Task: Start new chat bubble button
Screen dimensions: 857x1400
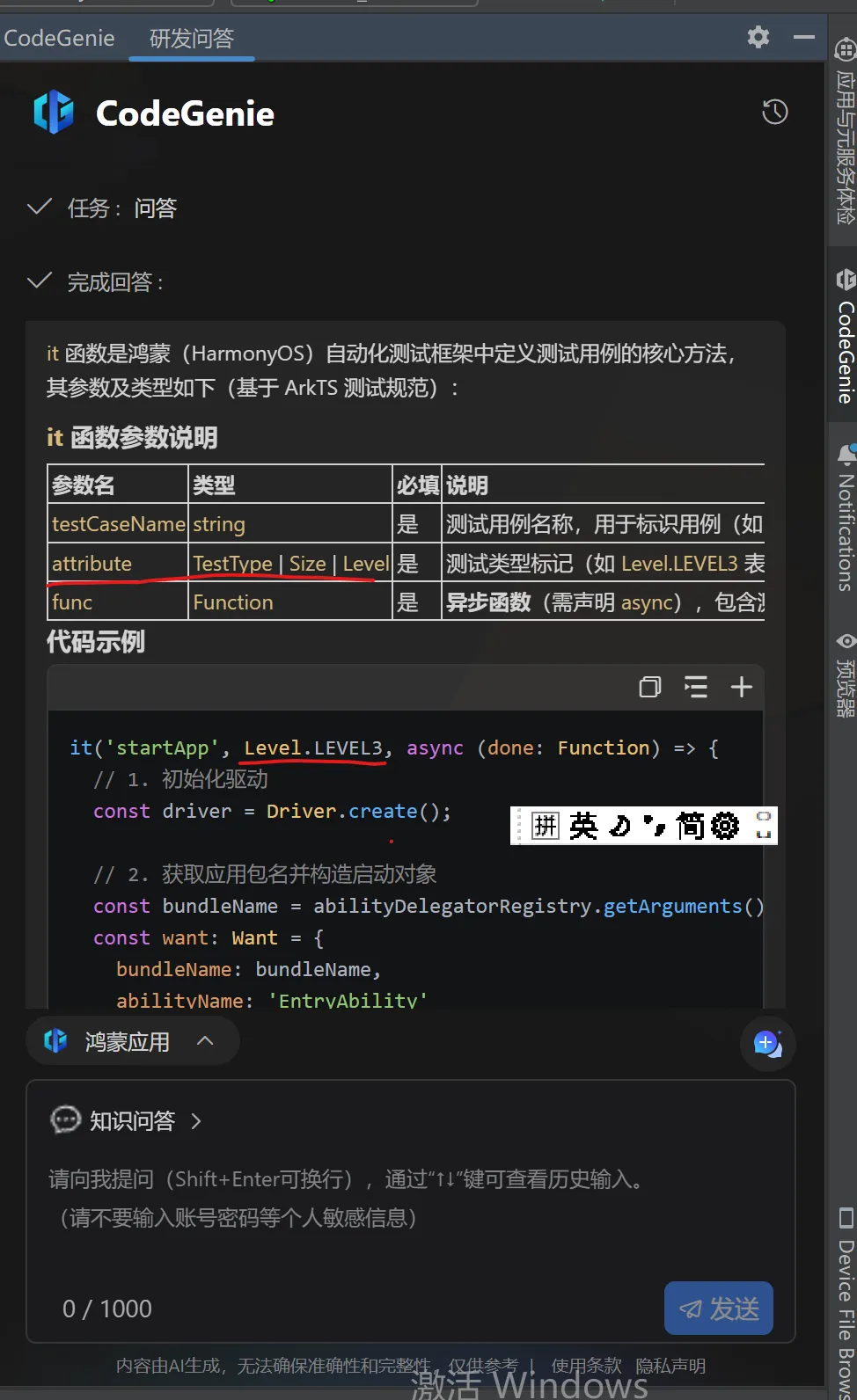Action: [767, 1044]
